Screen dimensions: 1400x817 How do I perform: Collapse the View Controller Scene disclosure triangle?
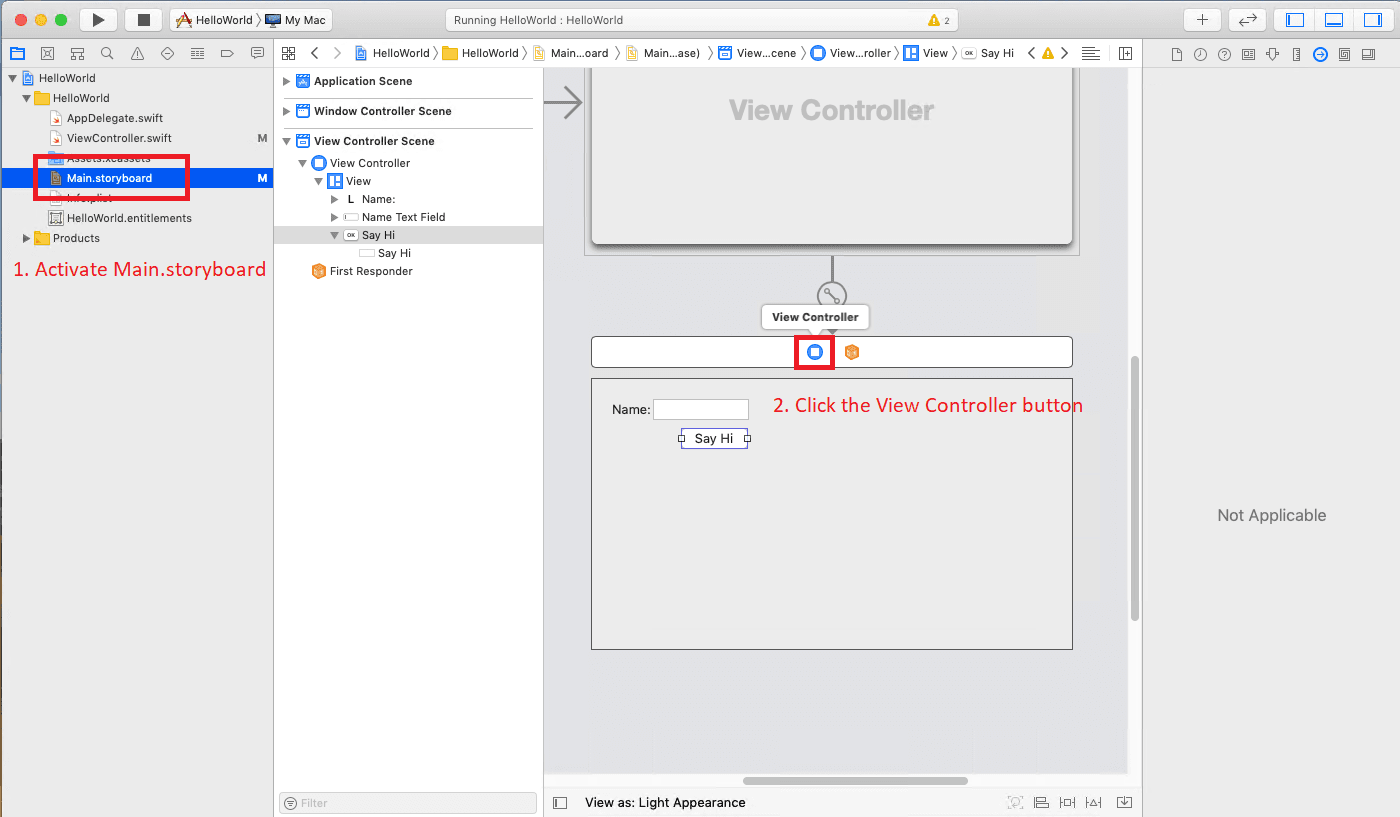click(287, 141)
